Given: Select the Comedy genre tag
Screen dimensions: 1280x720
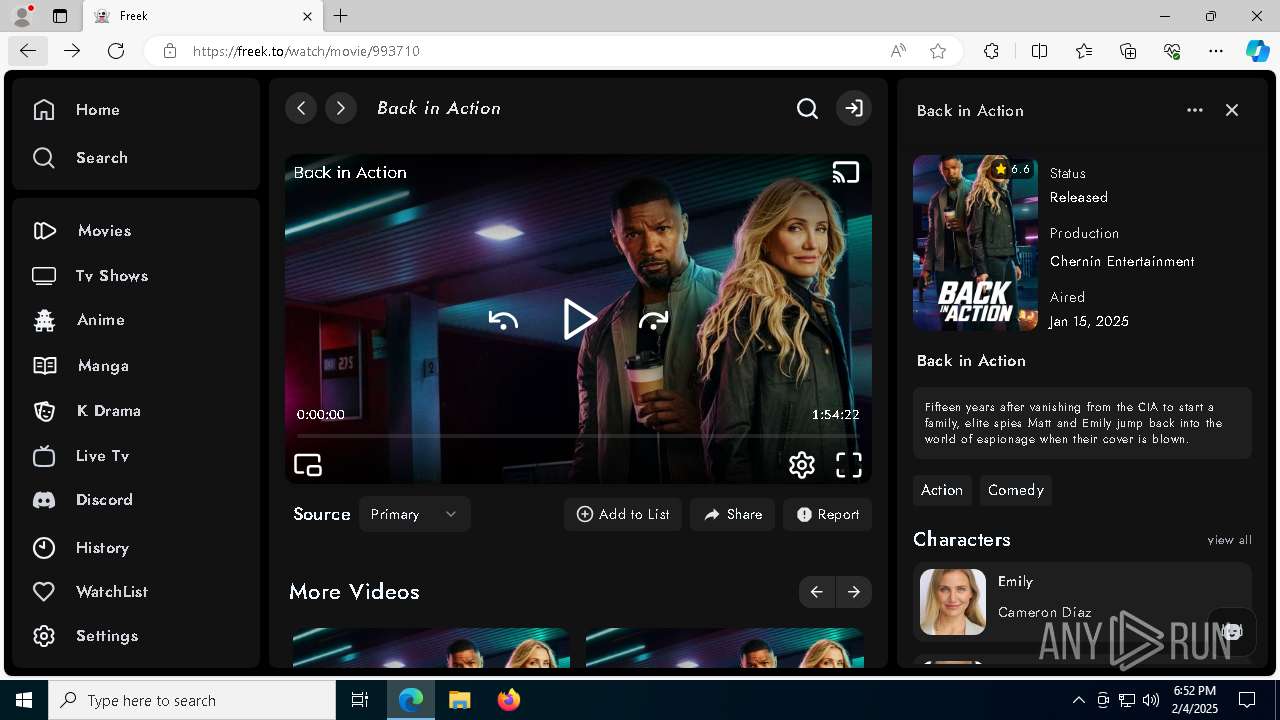Looking at the screenshot, I should (1016, 490).
